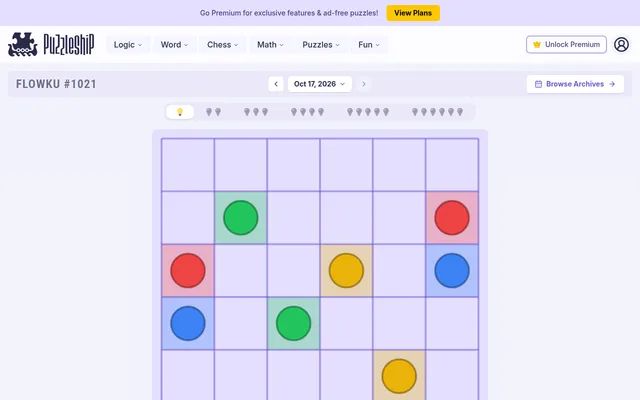This screenshot has width=640, height=400.
Task: Select six-bulb difficulty level
Action: (437, 112)
